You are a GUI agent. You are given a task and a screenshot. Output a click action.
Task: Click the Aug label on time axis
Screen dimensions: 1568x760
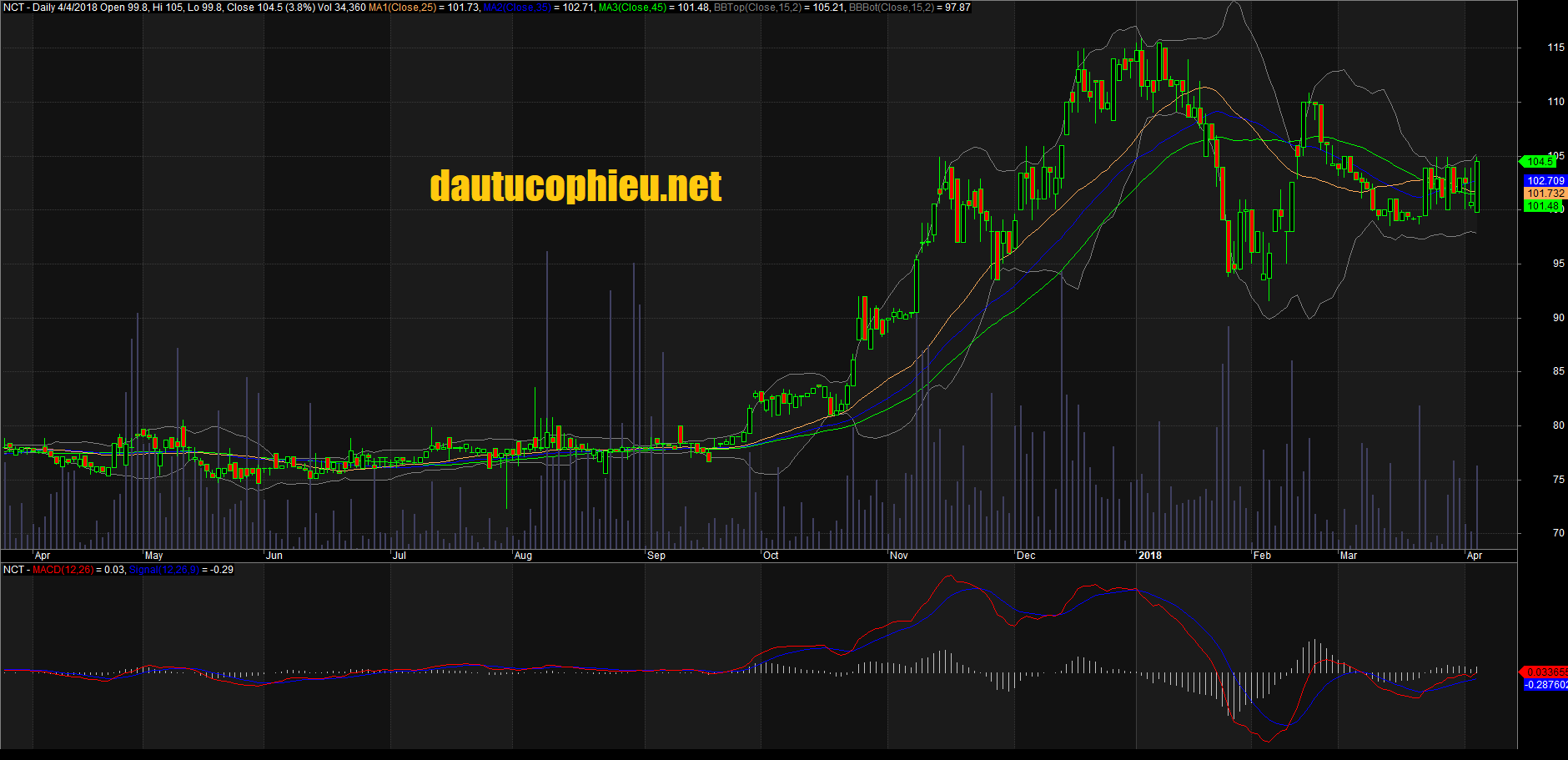coord(523,556)
